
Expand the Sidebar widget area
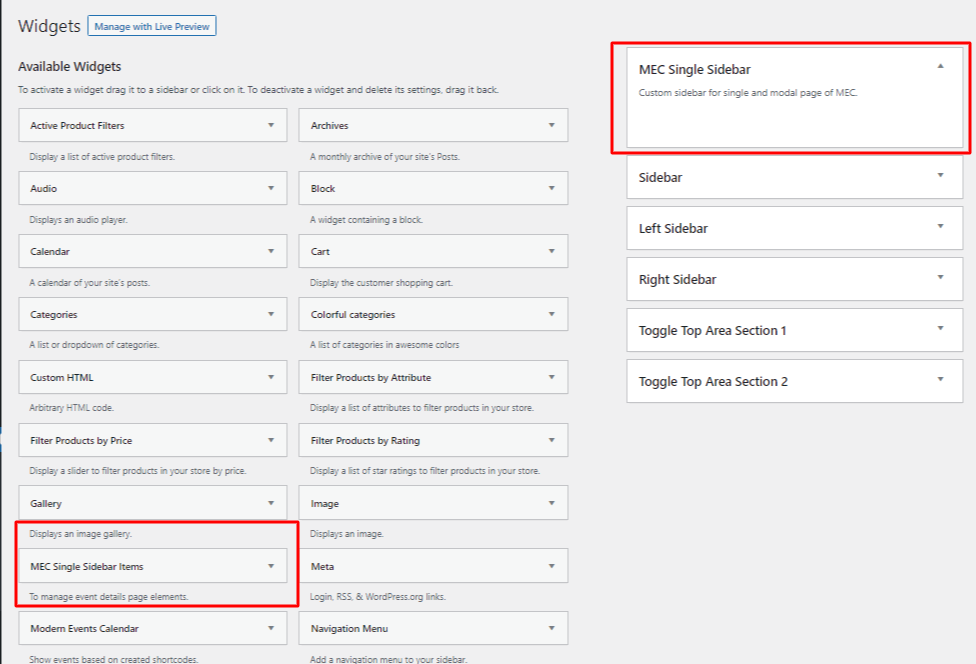(940, 176)
